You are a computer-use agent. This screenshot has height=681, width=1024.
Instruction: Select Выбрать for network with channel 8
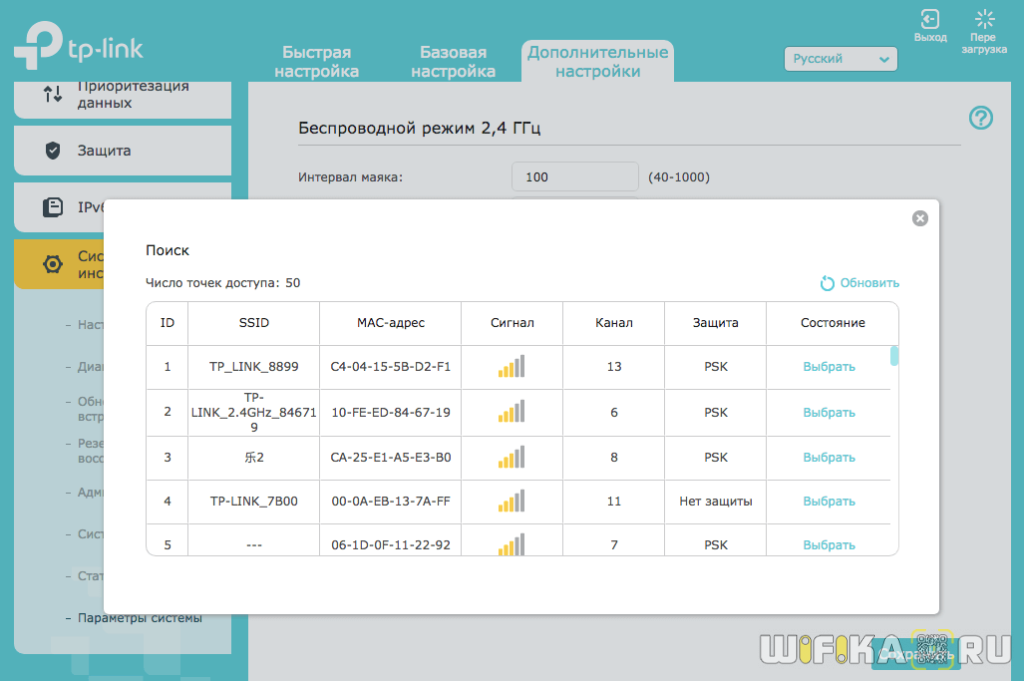pos(829,457)
